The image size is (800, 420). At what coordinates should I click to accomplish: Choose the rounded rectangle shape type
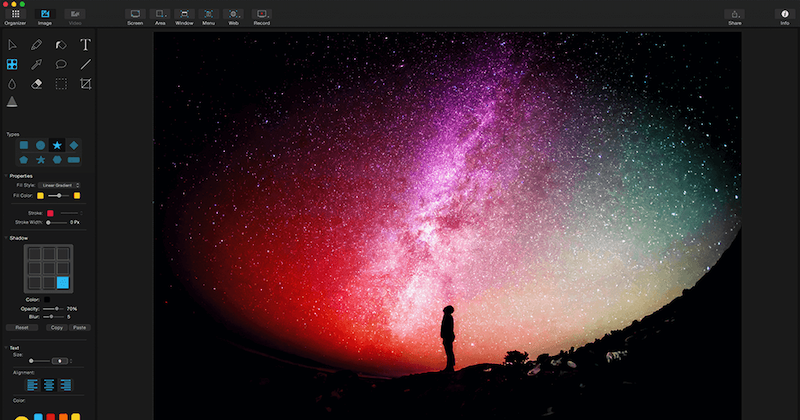(x=73, y=160)
